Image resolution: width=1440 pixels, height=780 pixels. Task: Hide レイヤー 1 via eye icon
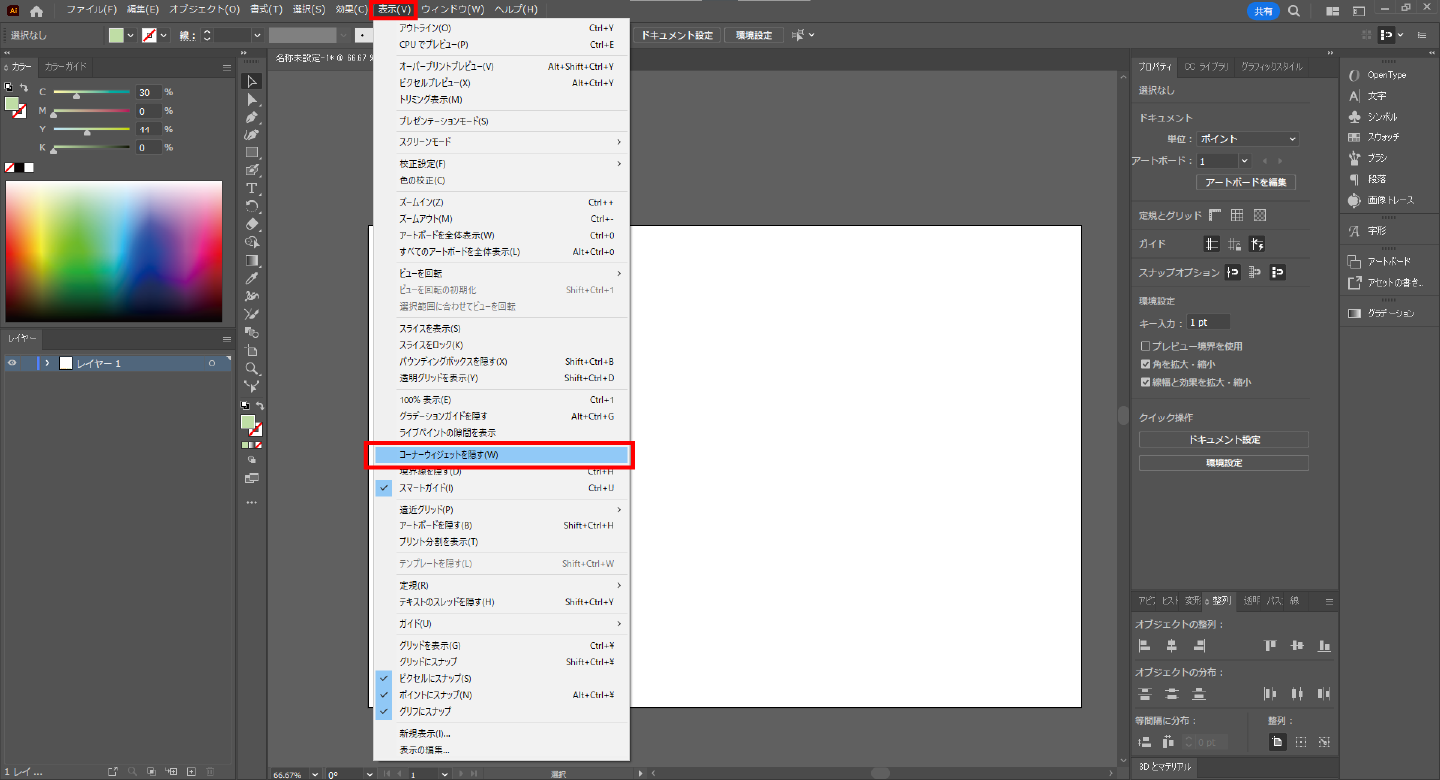point(12,363)
